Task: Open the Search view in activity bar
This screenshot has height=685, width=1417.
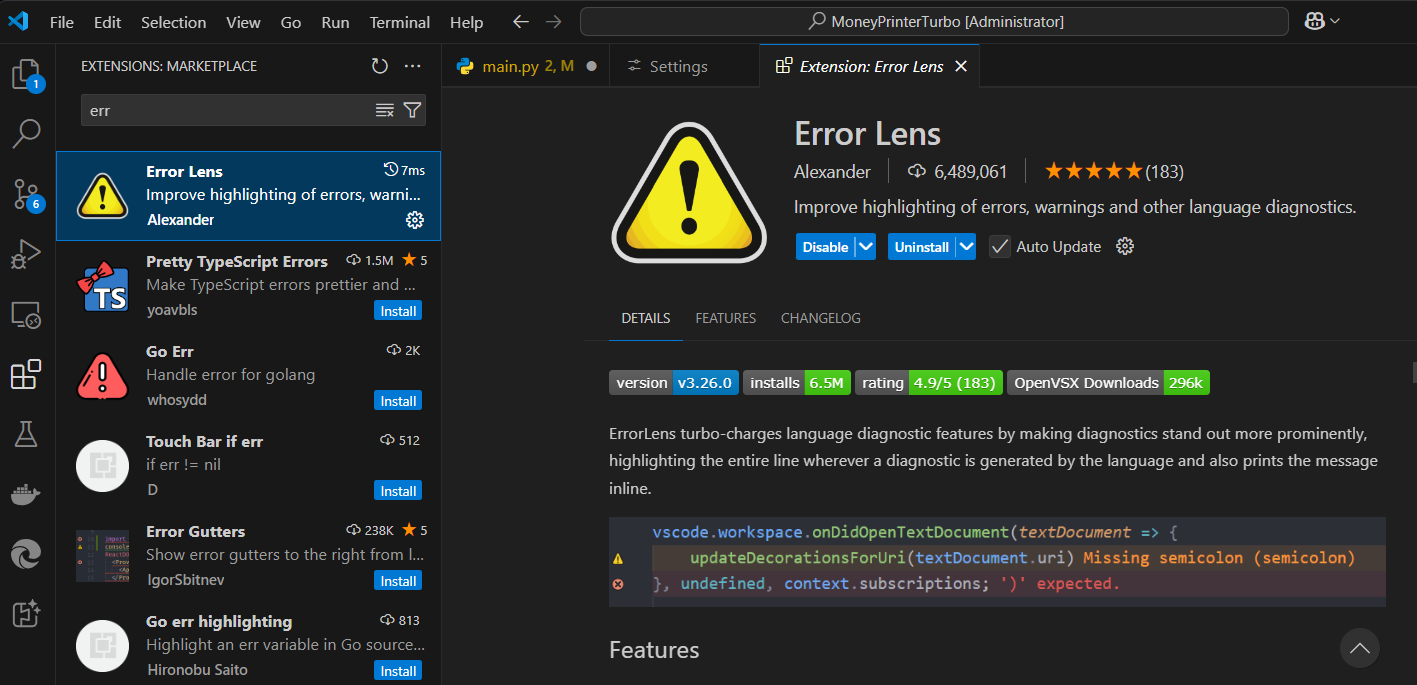Action: pyautogui.click(x=26, y=133)
